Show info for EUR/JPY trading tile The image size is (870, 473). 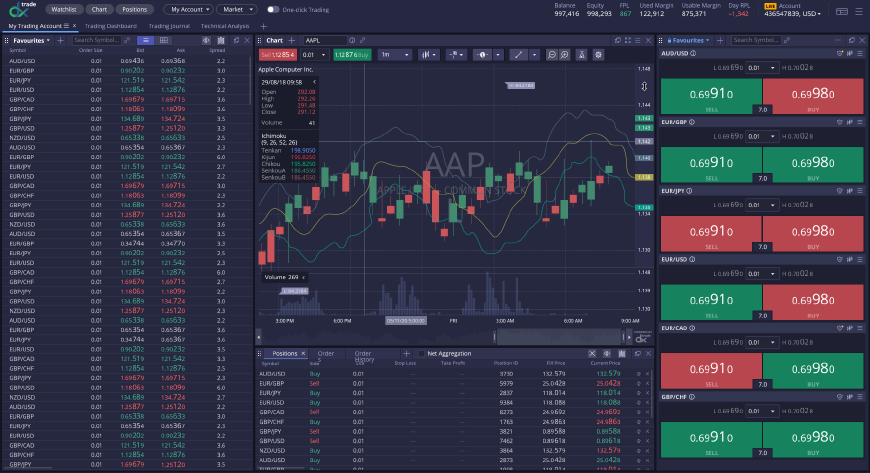point(689,191)
